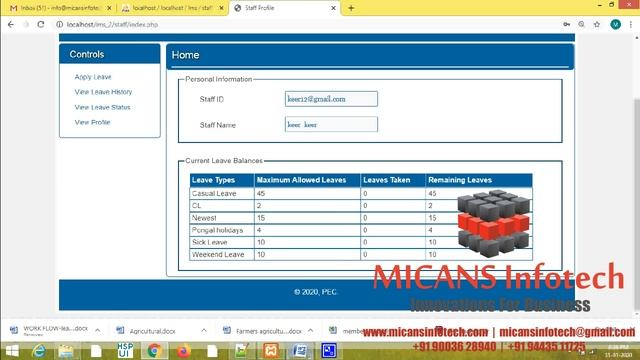
Task: Launch Firefox from taskbar
Action: point(183,351)
